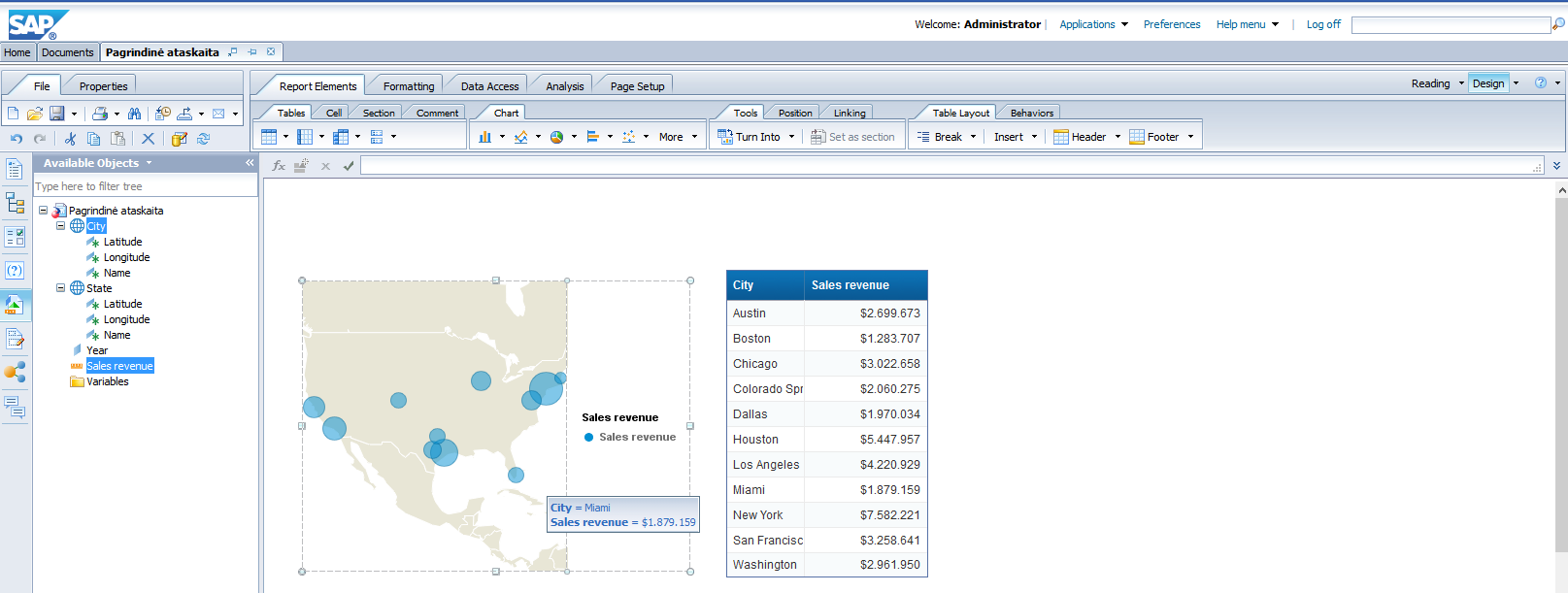Viewport: 1568px width, 593px height.
Task: Collapse the City tree node
Action: (x=61, y=226)
